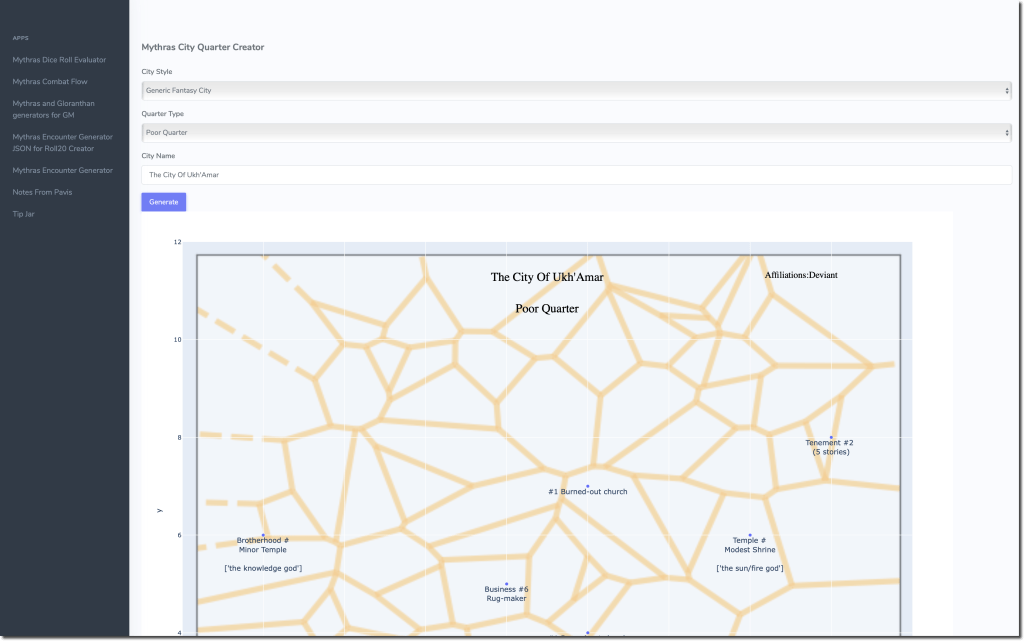The image size is (1024, 641).
Task: Expand the City Style dropdown
Action: [x=576, y=90]
